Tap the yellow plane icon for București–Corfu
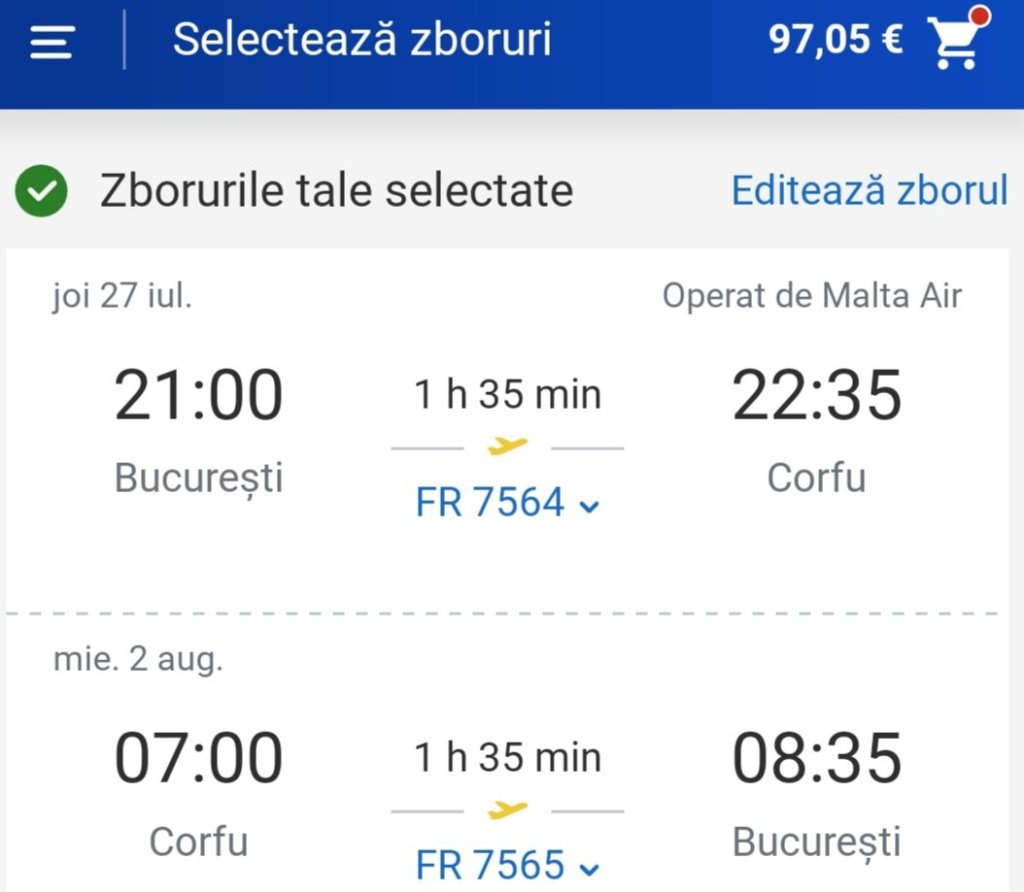Screen dimensions: 1024x892 point(508,446)
